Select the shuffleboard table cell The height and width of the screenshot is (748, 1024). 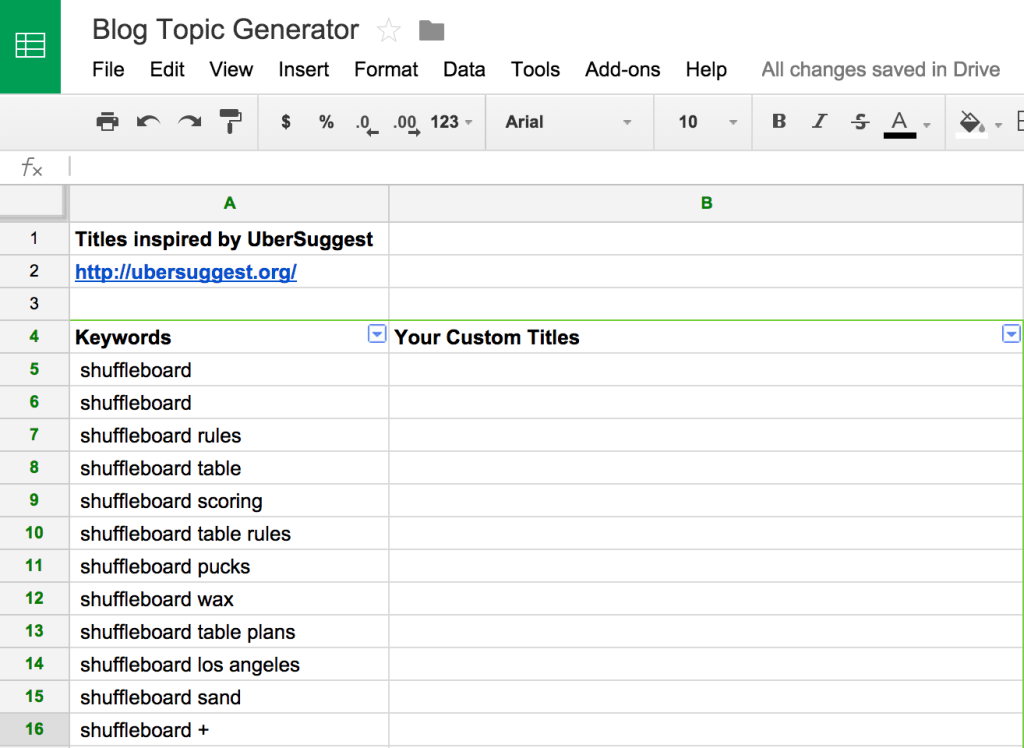click(x=229, y=468)
